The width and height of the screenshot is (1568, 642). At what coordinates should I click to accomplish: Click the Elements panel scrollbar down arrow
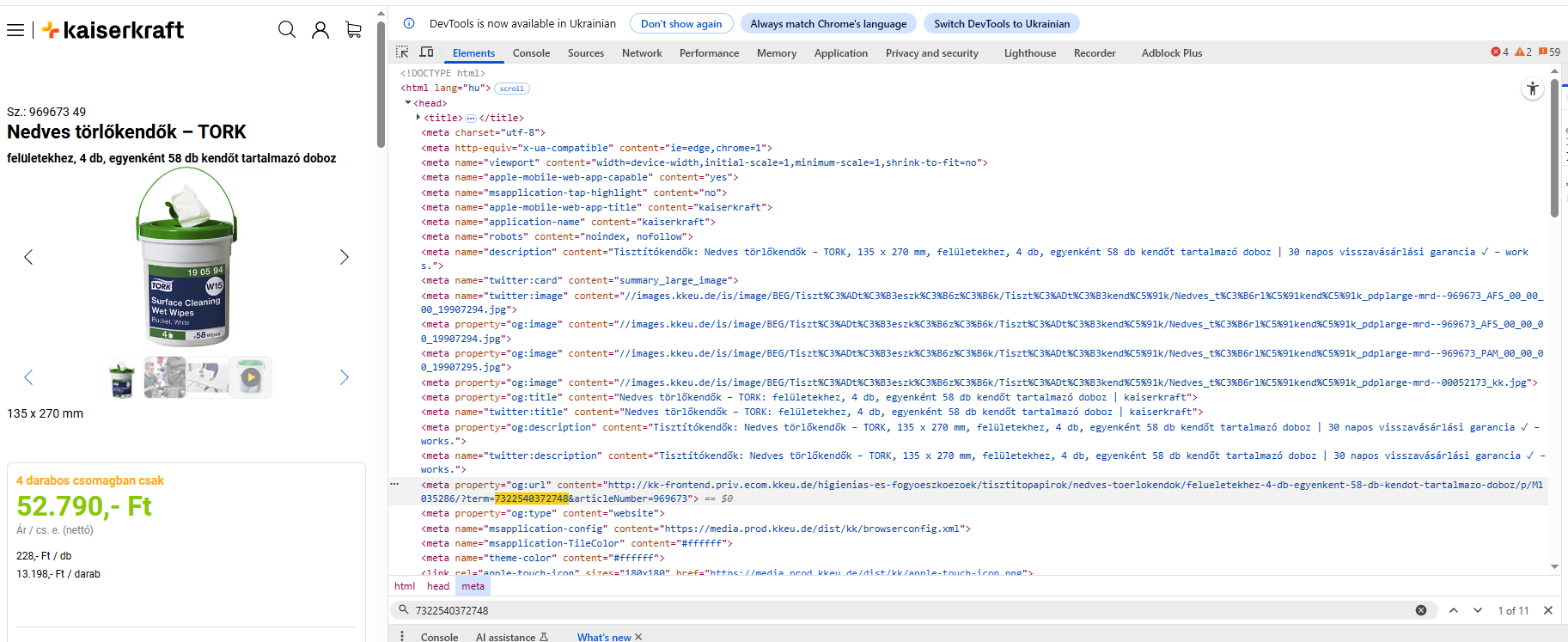pyautogui.click(x=1554, y=566)
